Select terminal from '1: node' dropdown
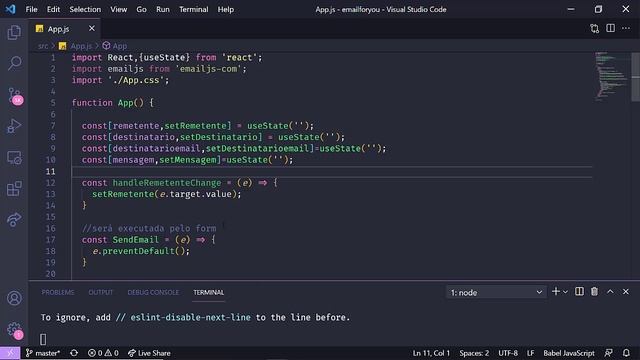The image size is (640, 360). click(496, 292)
